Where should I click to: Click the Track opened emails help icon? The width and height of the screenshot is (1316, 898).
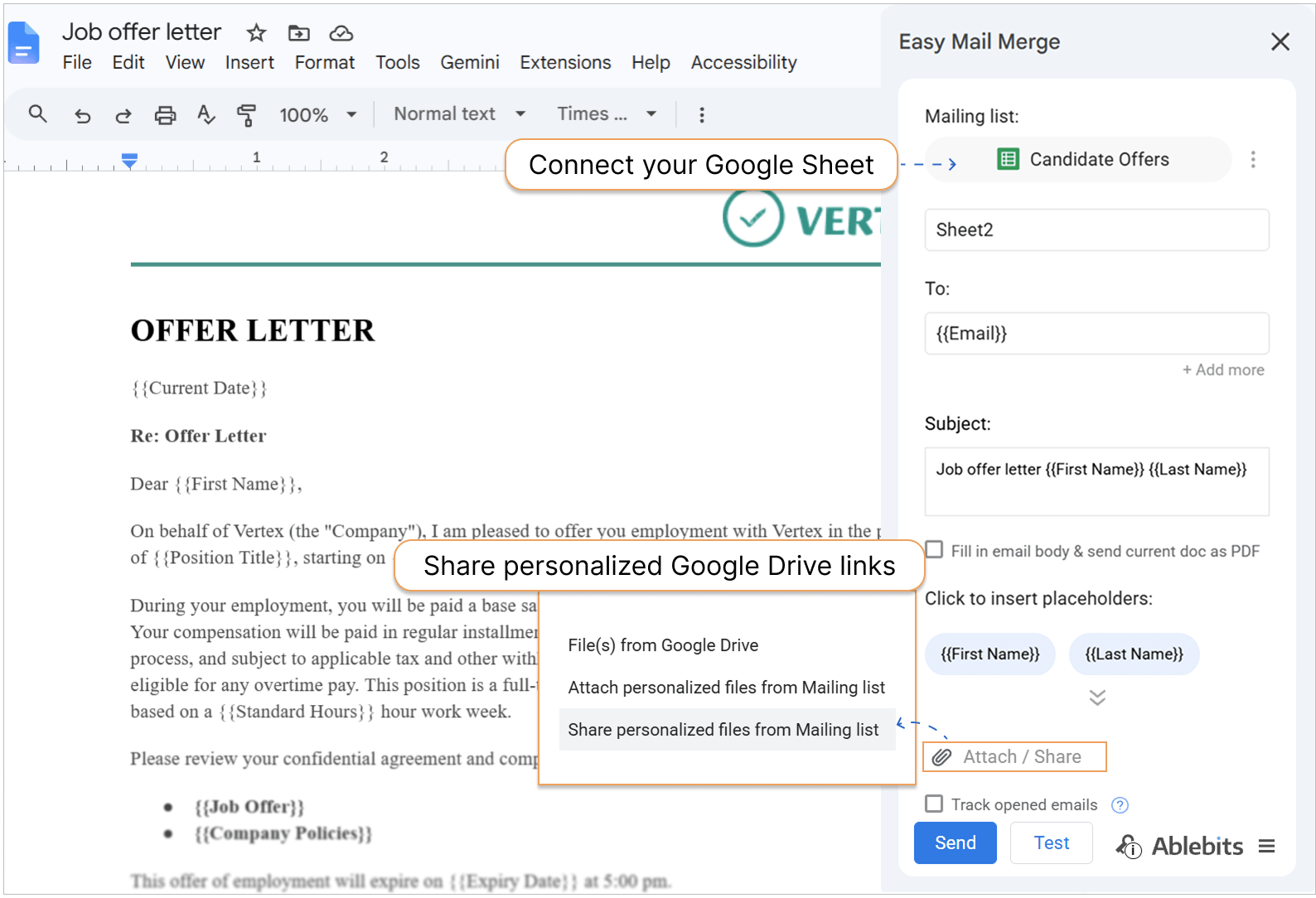click(1120, 805)
